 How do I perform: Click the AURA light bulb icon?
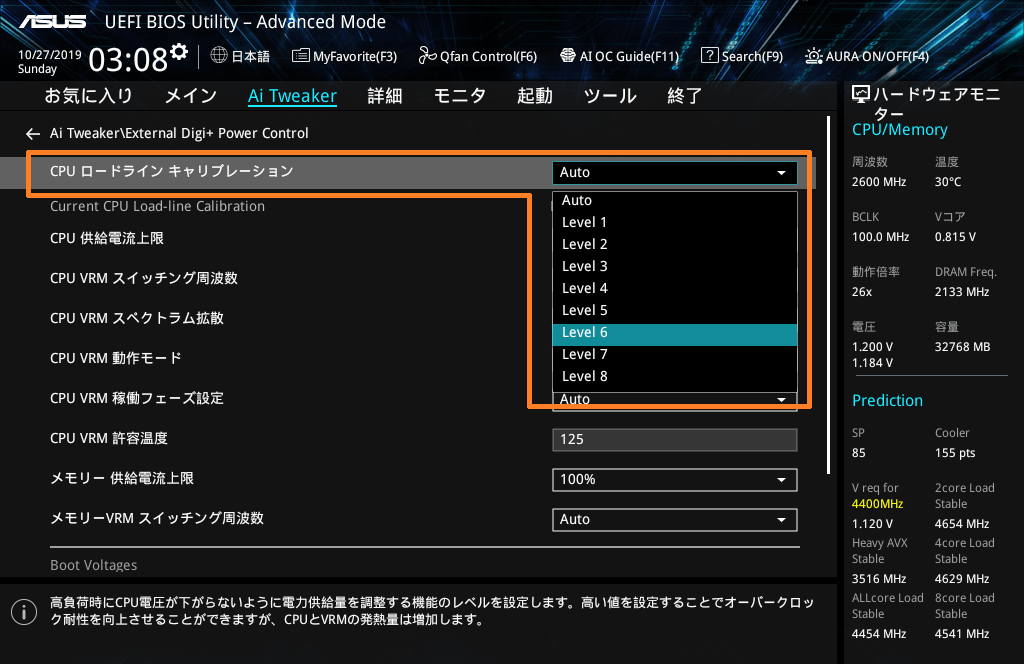814,56
